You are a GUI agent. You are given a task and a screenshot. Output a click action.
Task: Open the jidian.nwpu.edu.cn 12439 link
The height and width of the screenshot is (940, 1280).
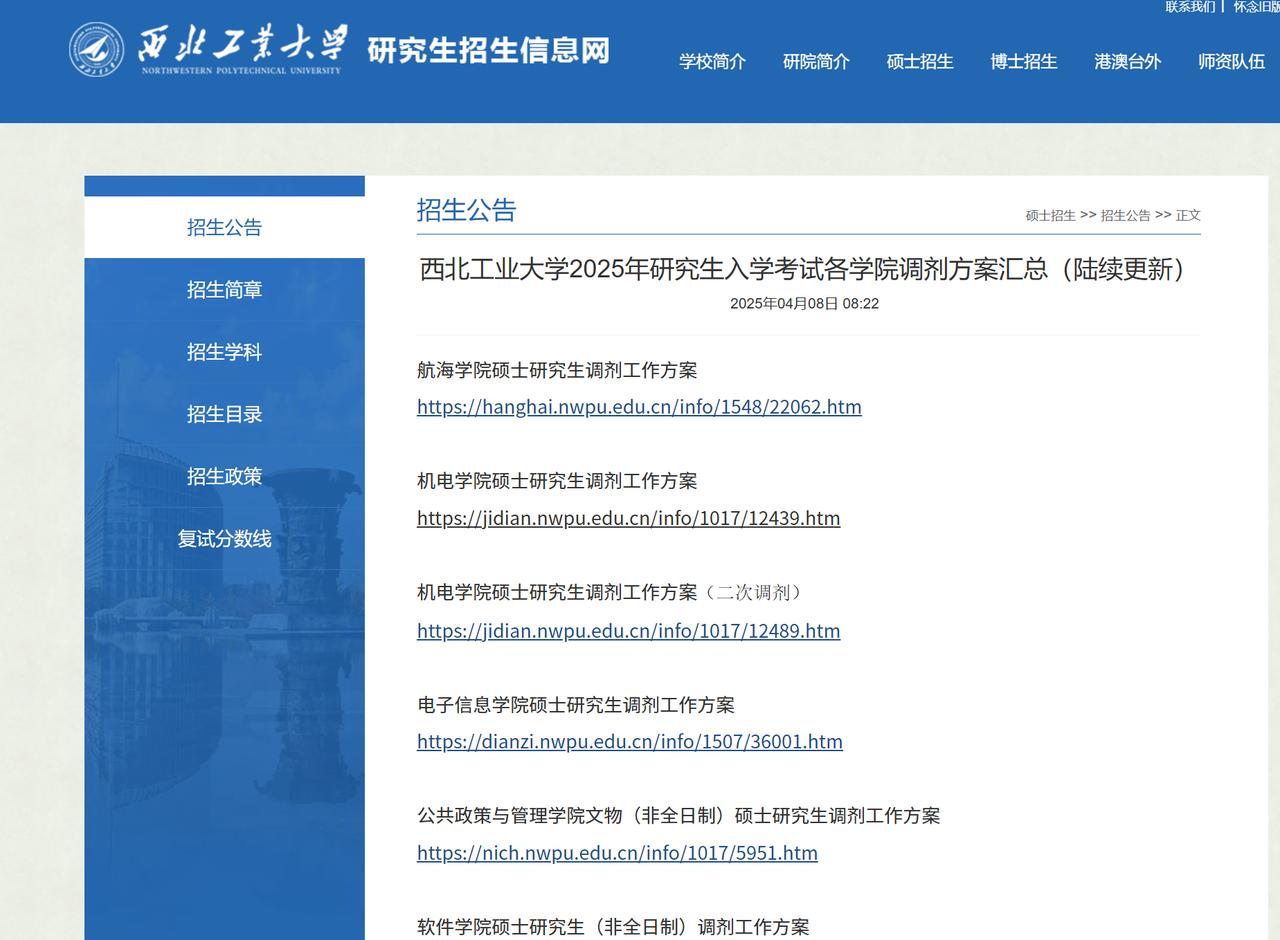[x=628, y=518]
